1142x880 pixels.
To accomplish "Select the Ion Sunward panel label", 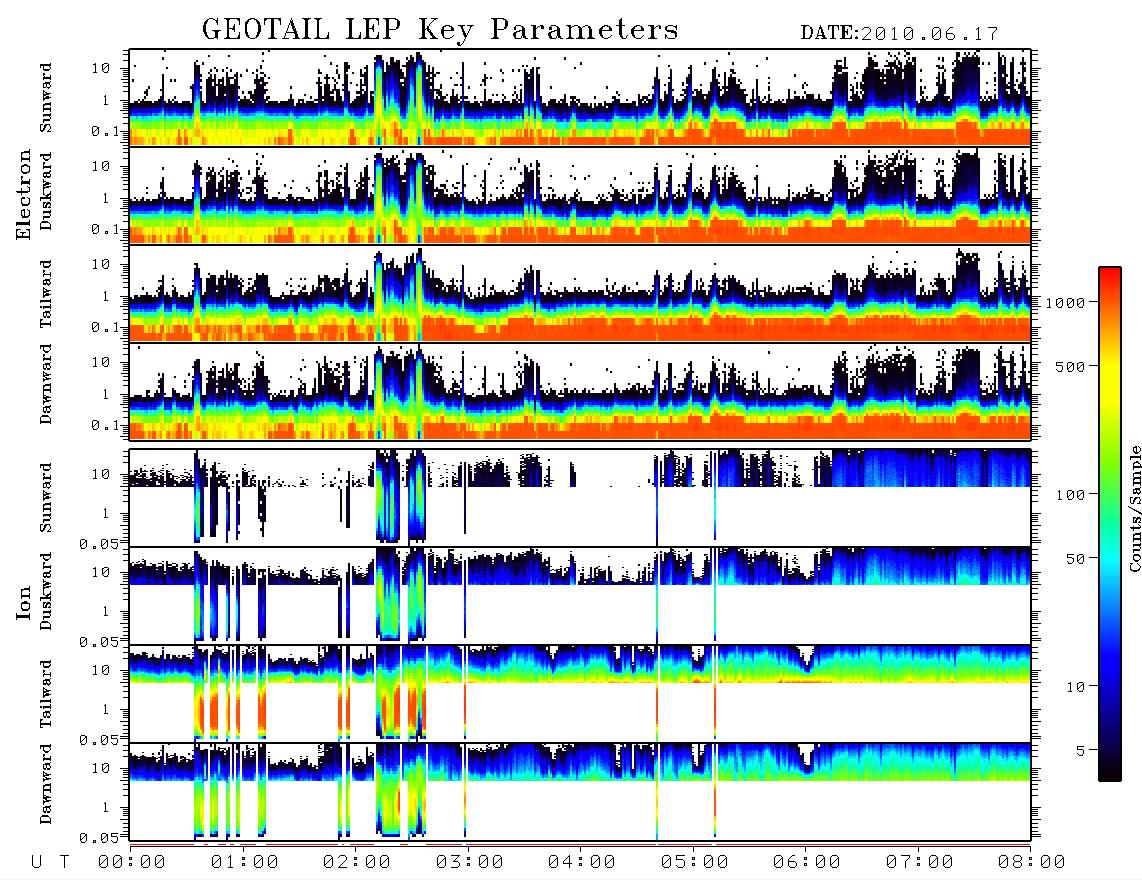I will pyautogui.click(x=46, y=498).
